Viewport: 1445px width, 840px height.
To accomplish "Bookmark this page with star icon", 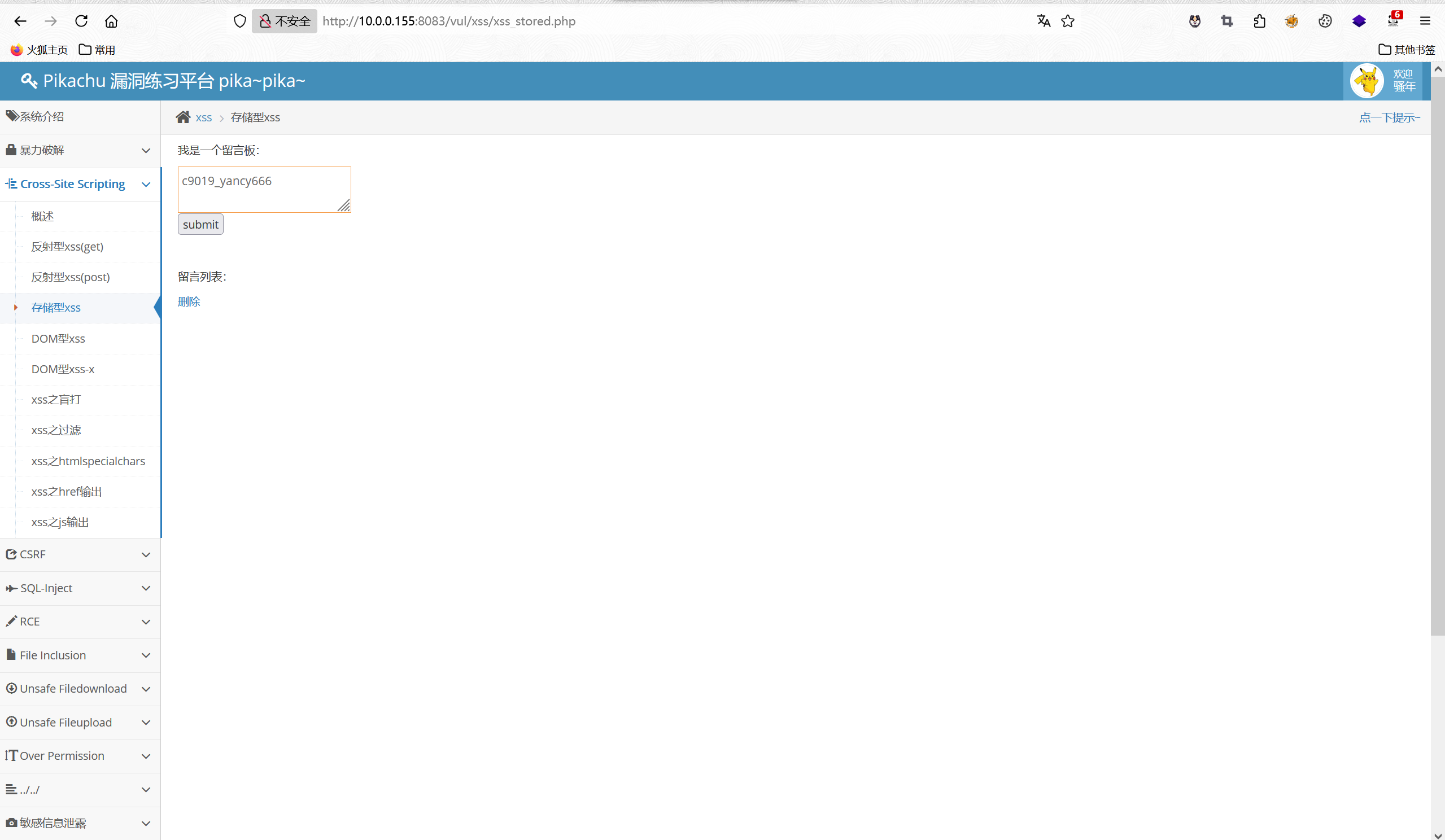I will point(1067,21).
